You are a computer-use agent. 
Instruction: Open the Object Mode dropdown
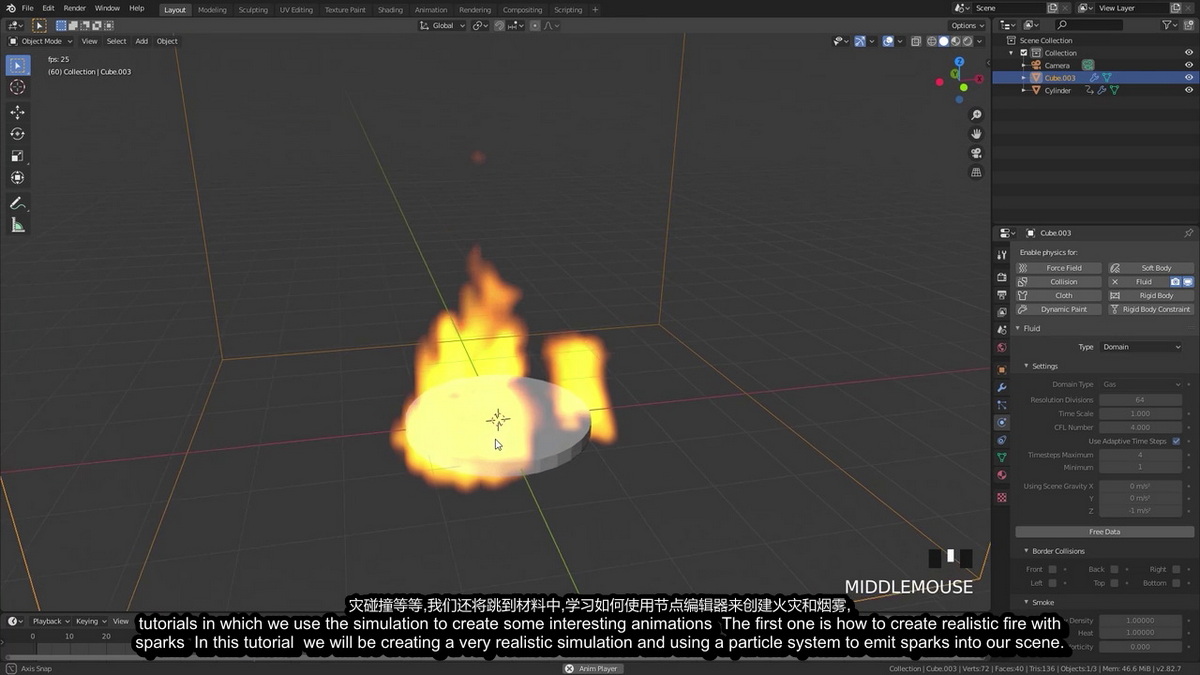click(39, 41)
